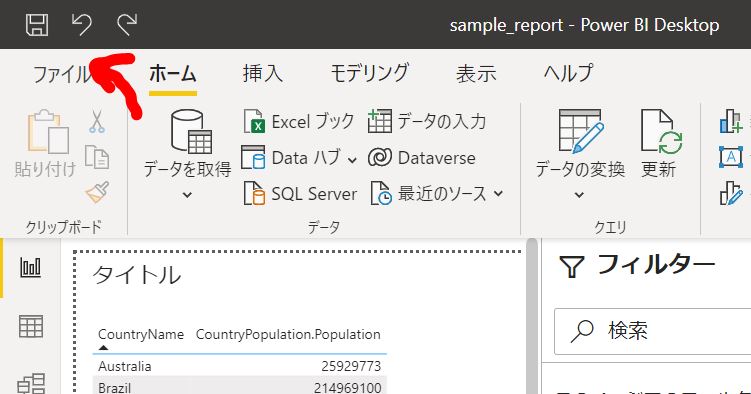The width and height of the screenshot is (751, 394).
Task: Click the データを取得 database icon
Action: (191, 132)
